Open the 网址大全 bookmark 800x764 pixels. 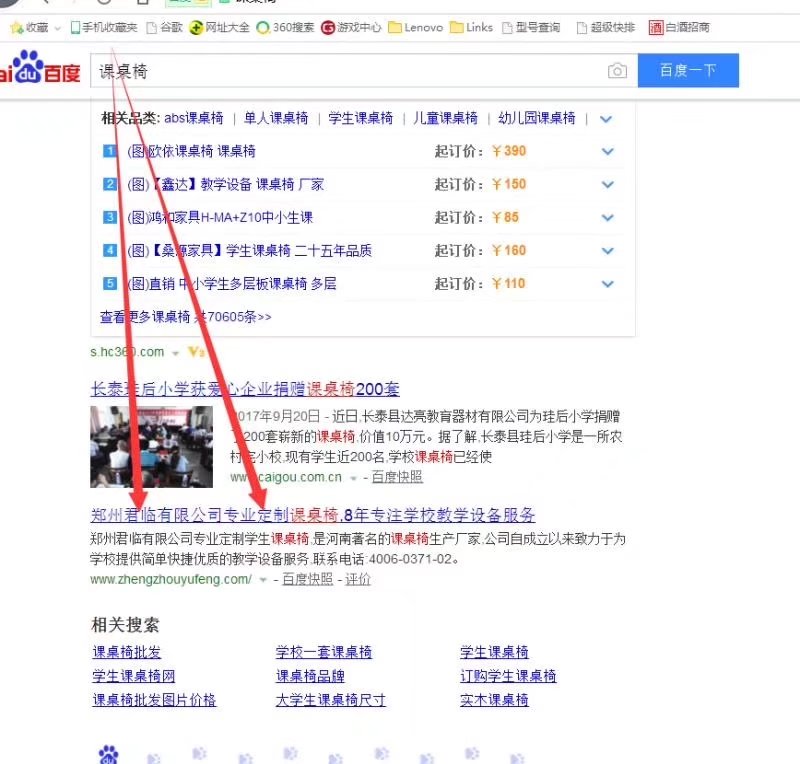pos(221,28)
